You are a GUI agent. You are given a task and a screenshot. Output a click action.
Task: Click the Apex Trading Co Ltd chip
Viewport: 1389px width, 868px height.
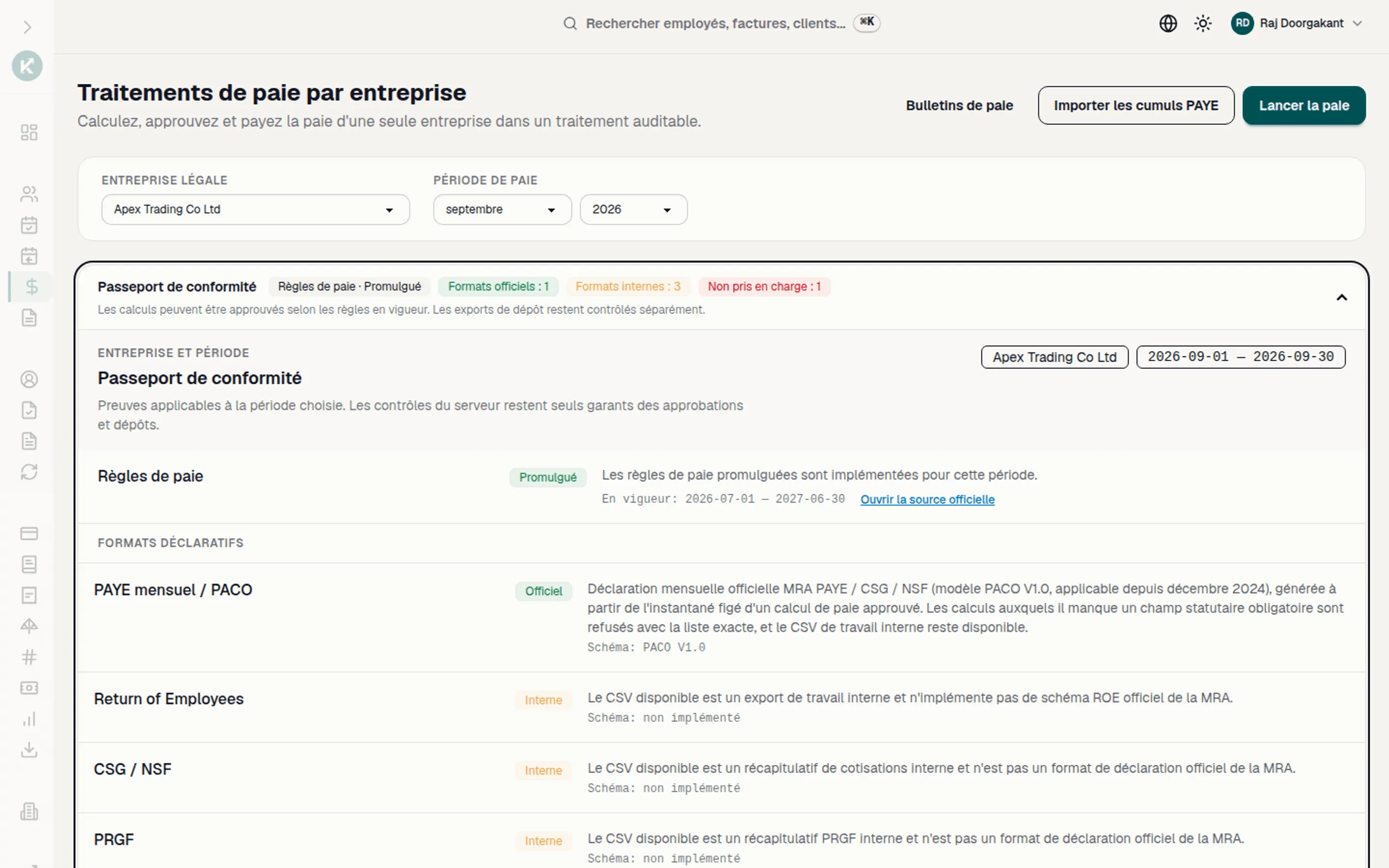coord(1054,357)
